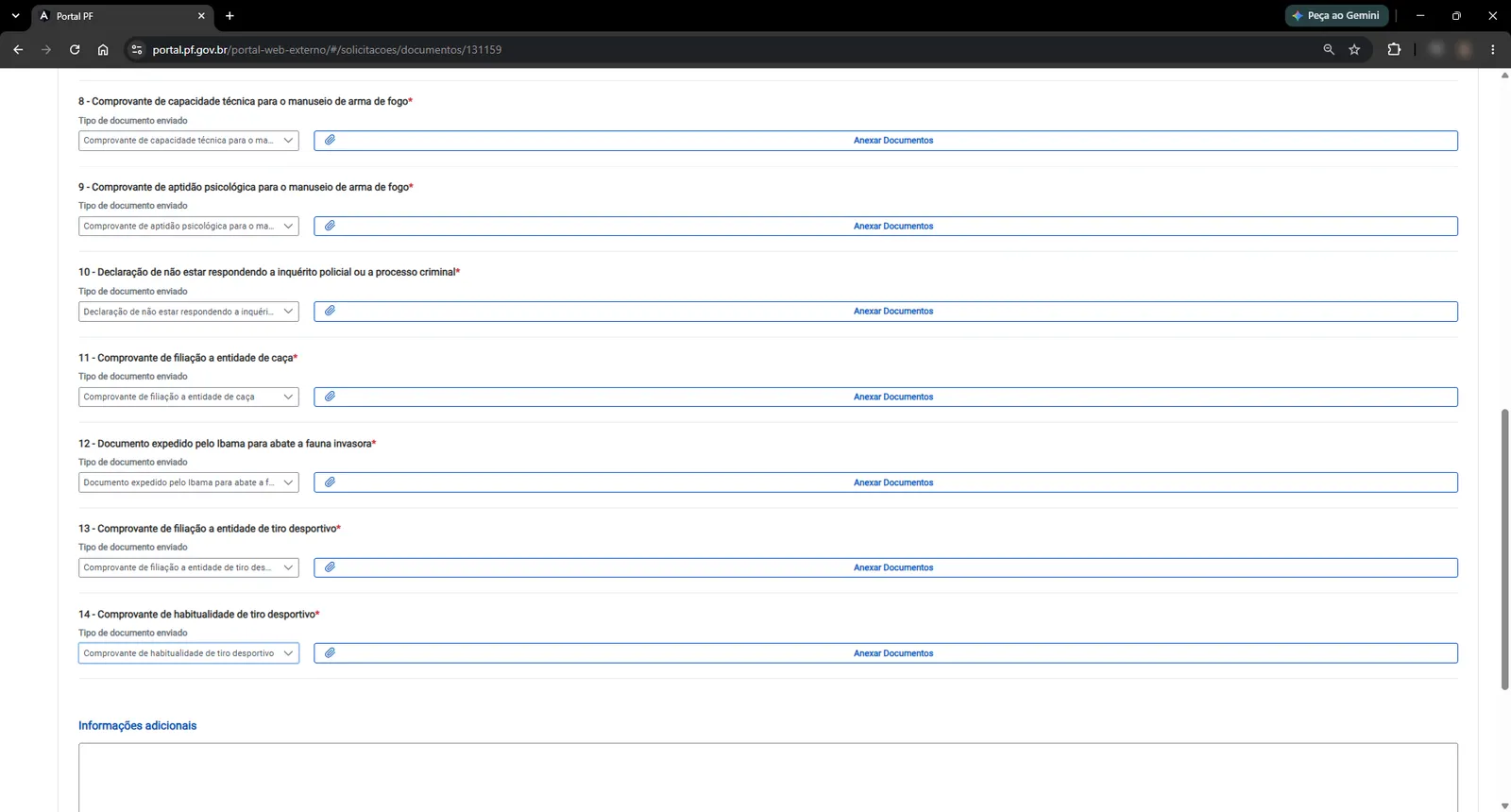The image size is (1511, 812).
Task: Expand the habitualidade de tiro desportivo dropdown
Action: (x=189, y=653)
